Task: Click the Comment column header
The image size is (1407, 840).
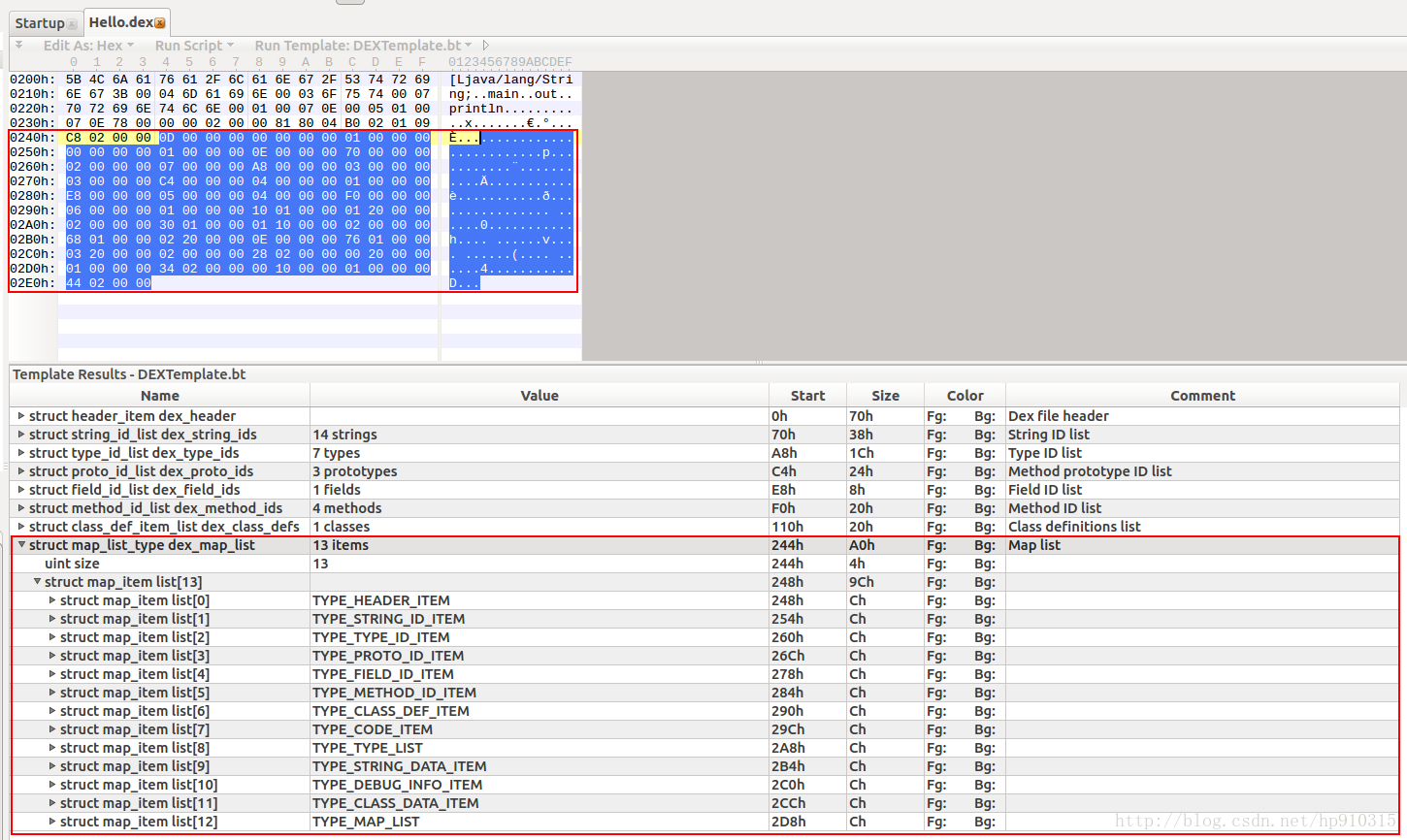Action: (x=1202, y=396)
